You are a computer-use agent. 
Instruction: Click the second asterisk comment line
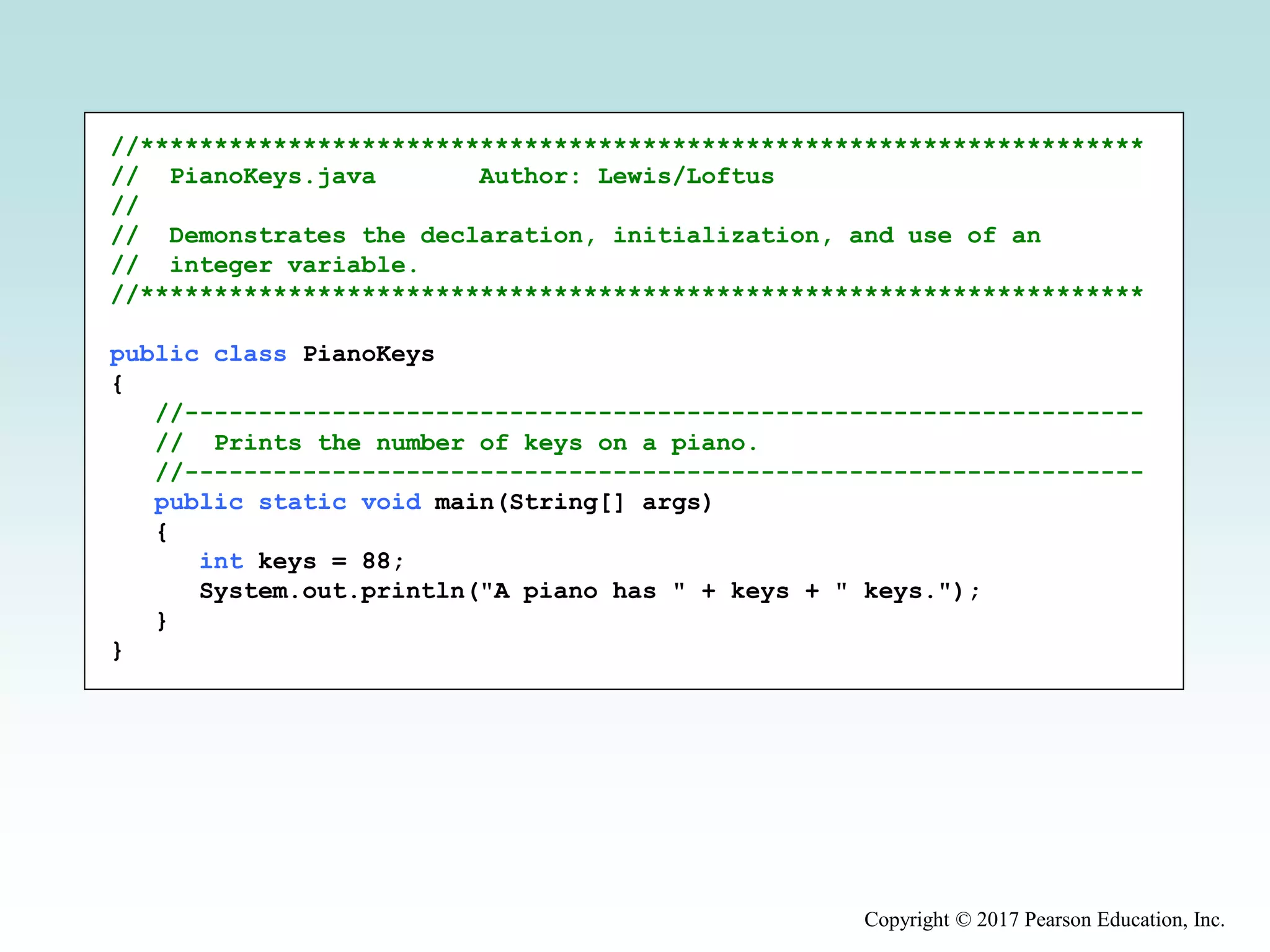click(x=626, y=294)
